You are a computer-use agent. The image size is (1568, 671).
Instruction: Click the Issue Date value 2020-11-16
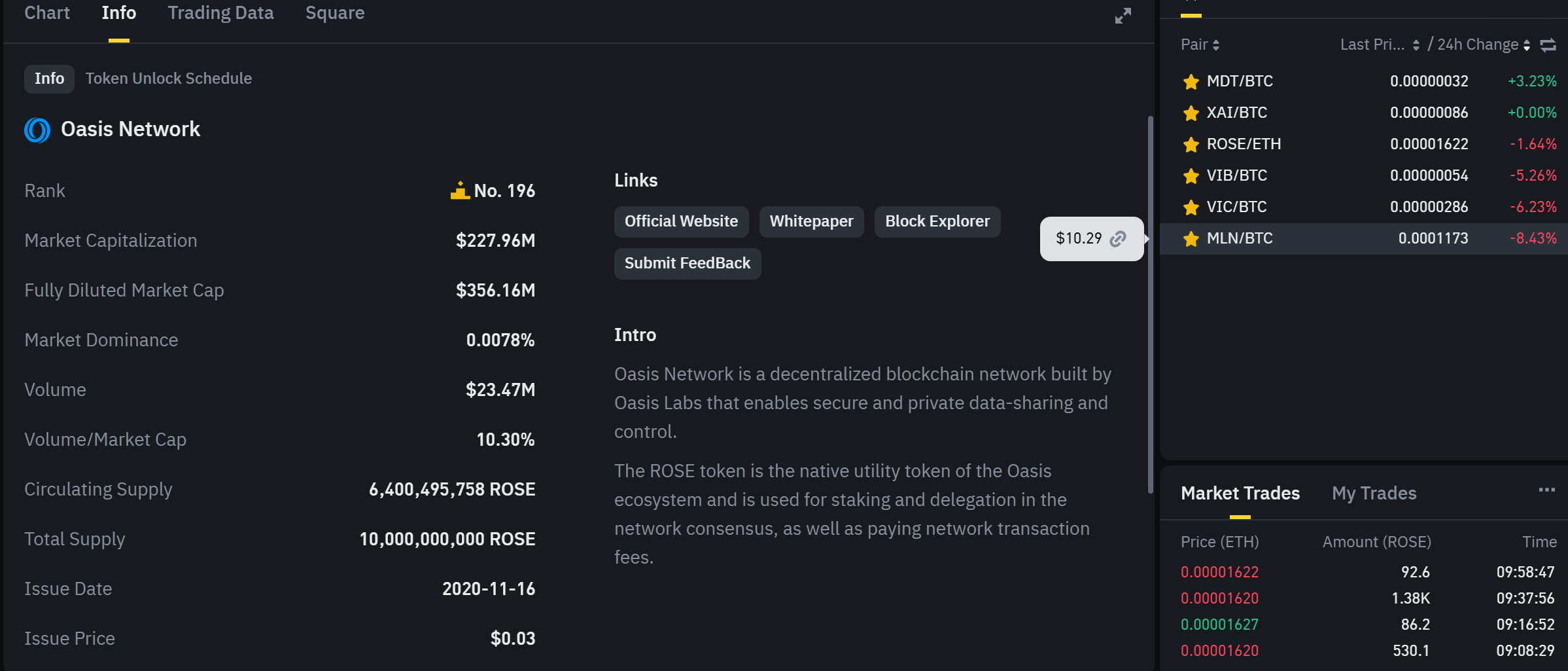(x=489, y=589)
